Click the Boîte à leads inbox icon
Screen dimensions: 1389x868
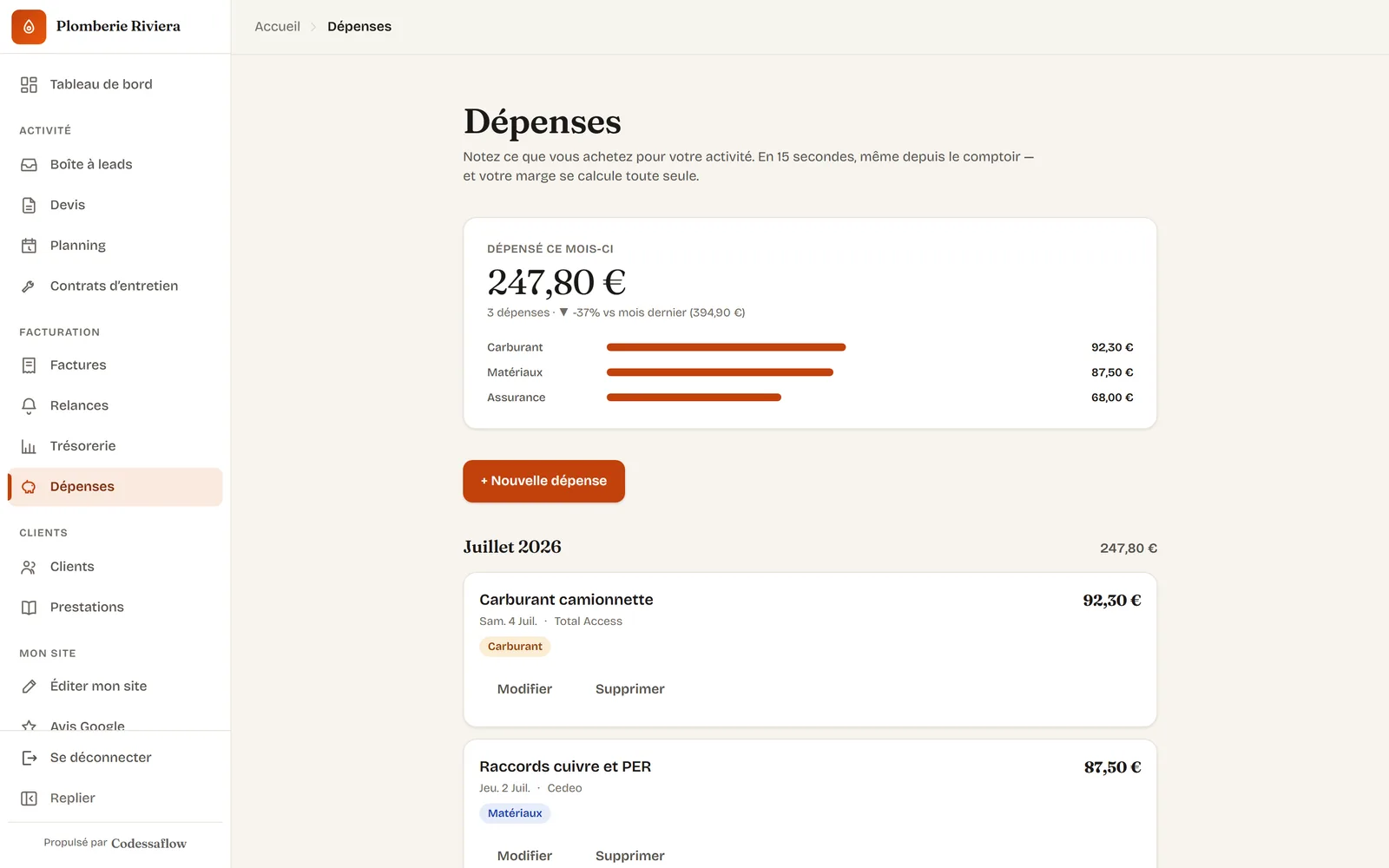(29, 165)
